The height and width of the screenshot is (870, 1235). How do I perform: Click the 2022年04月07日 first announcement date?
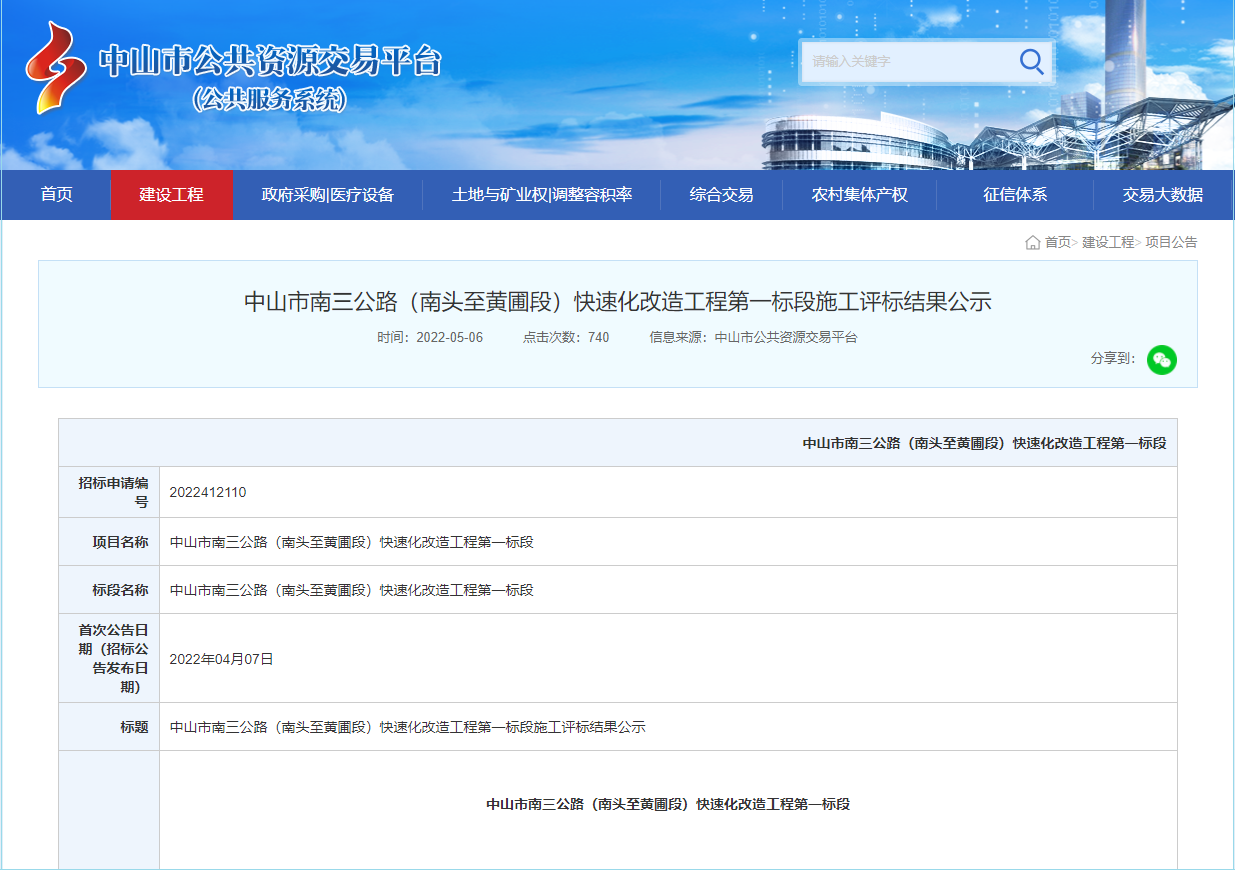pos(221,659)
